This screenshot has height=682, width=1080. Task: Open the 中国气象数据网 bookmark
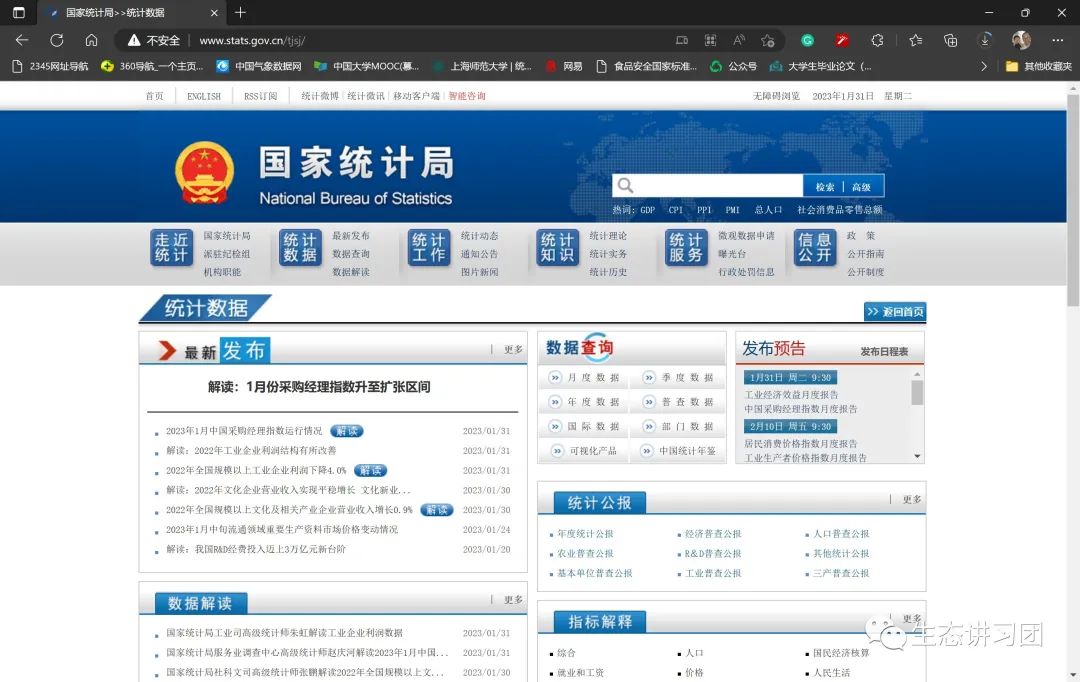(259, 66)
